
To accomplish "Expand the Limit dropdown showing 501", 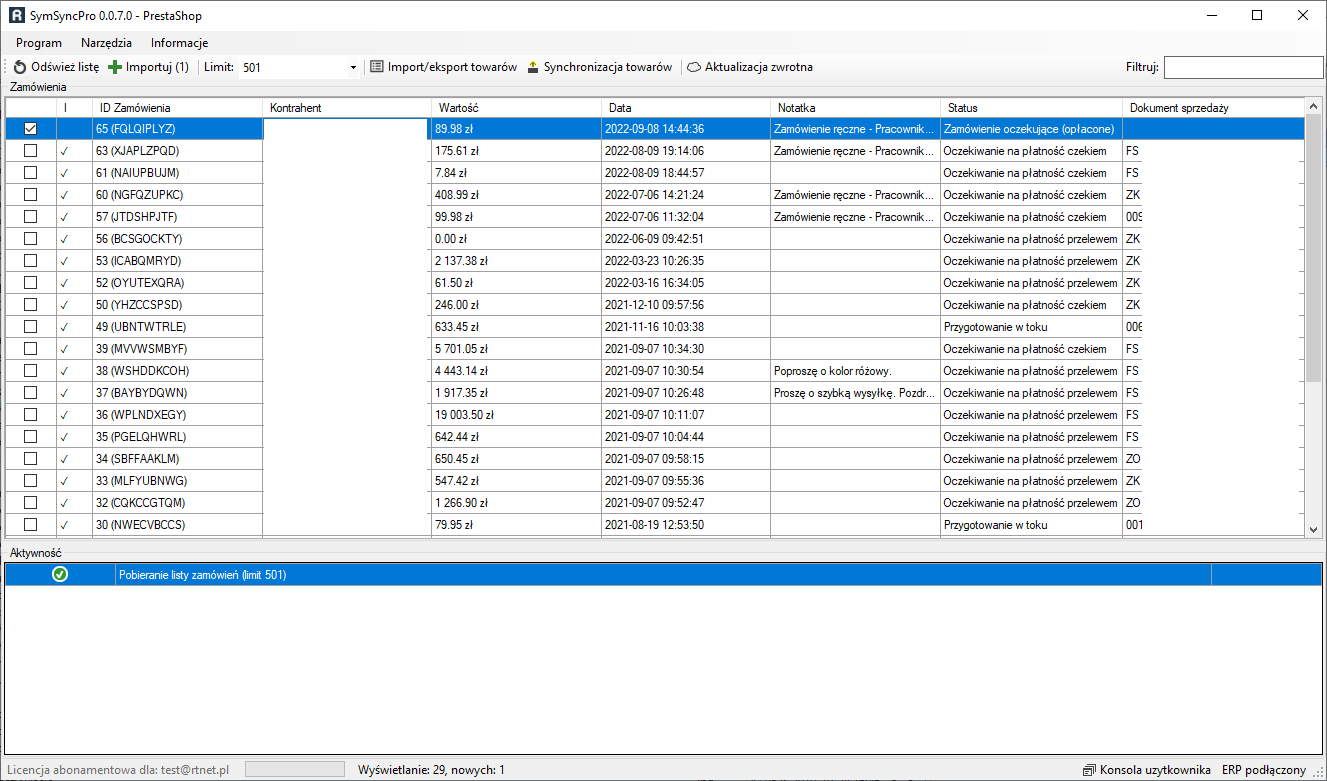I will [353, 67].
